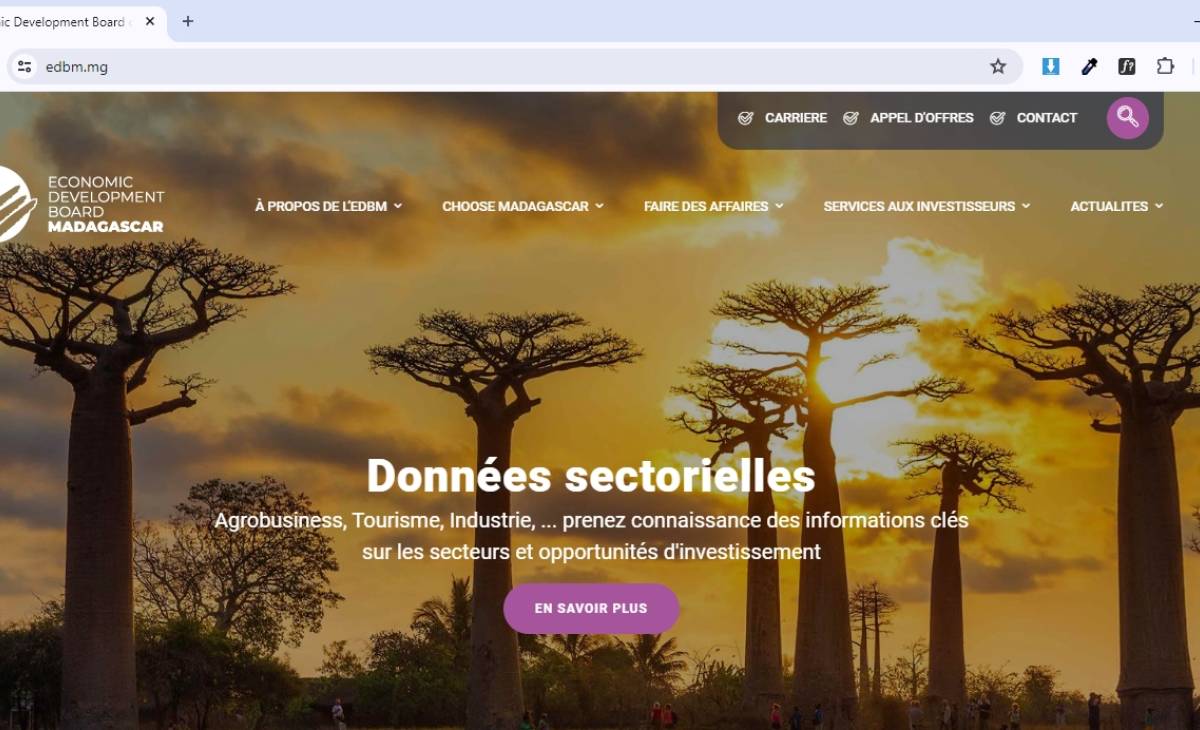Open the fonts extension icon
This screenshot has width=1200, height=730.
pyautogui.click(x=1127, y=67)
